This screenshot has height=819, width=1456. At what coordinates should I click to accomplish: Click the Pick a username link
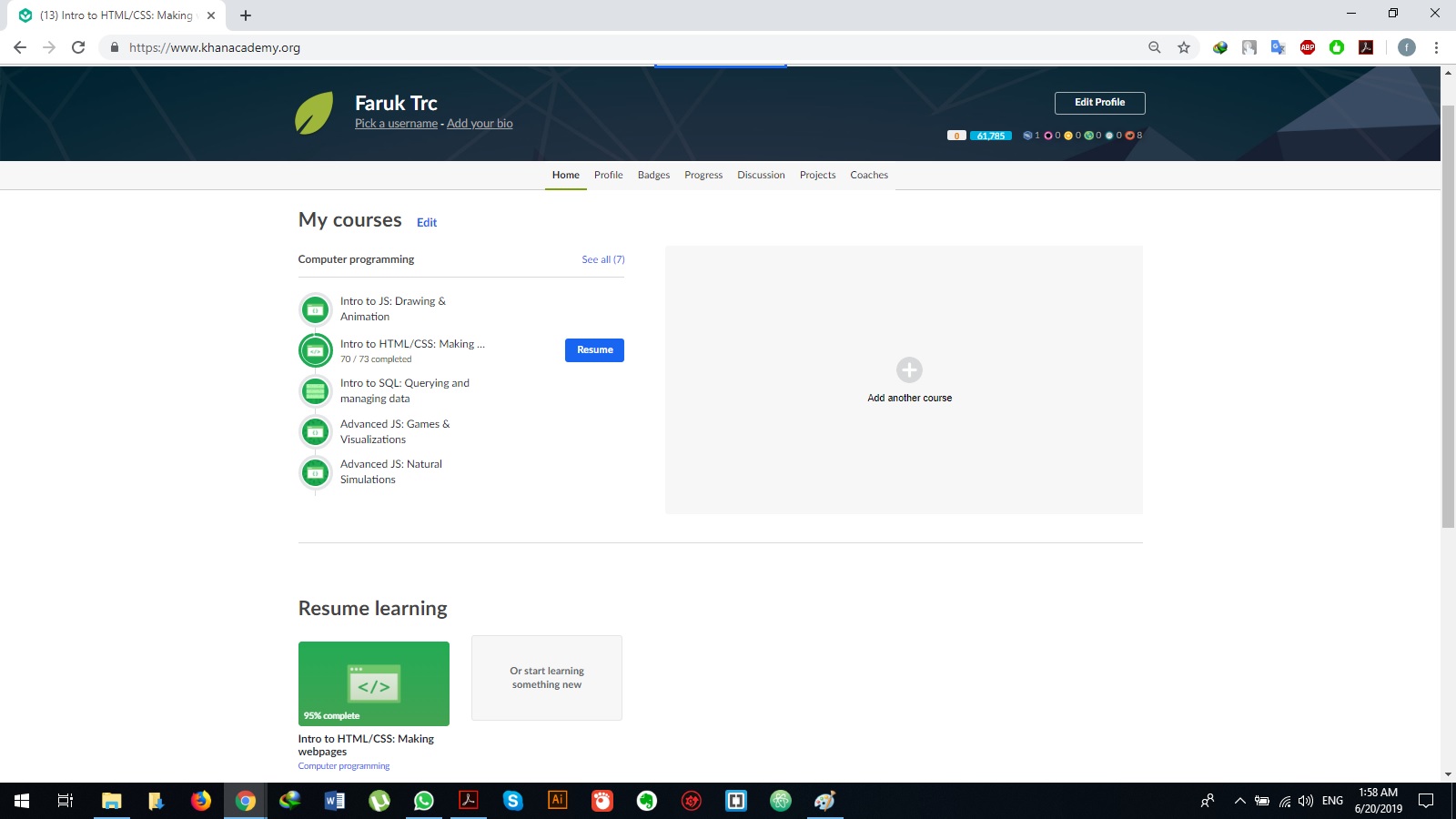point(396,124)
